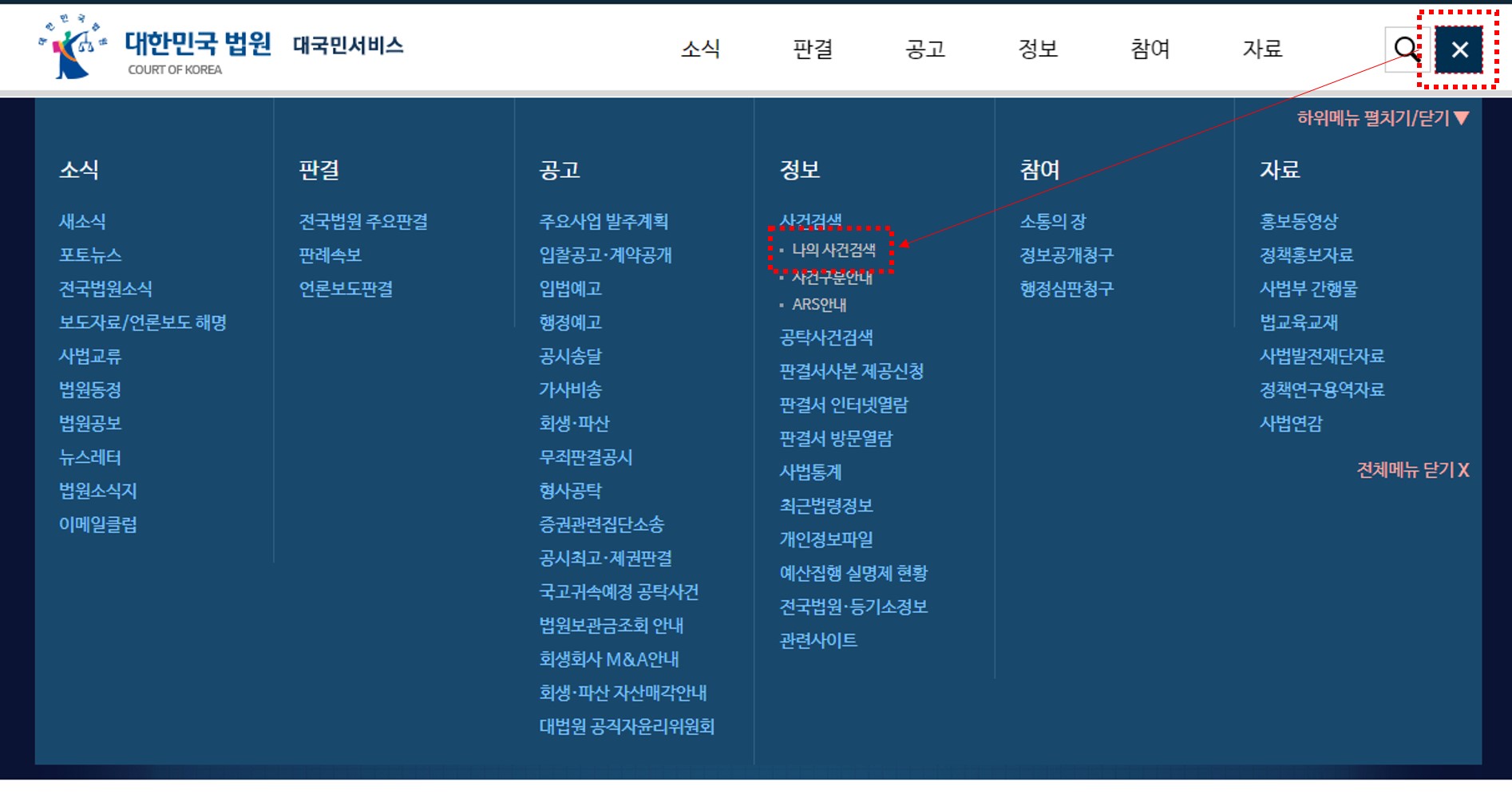Open 판결서 방문열람 link
The height and width of the screenshot is (798, 1512).
click(x=836, y=439)
